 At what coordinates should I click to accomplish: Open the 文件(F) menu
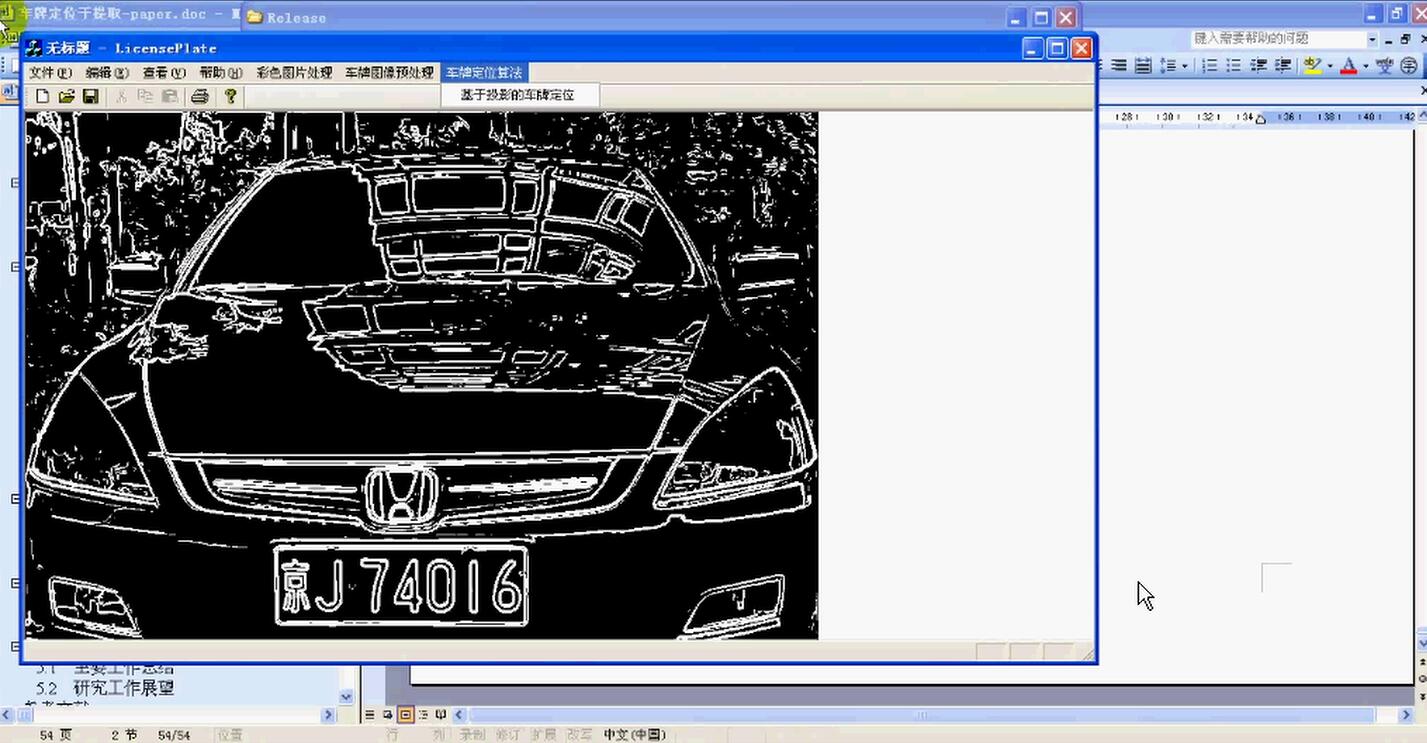pos(50,73)
